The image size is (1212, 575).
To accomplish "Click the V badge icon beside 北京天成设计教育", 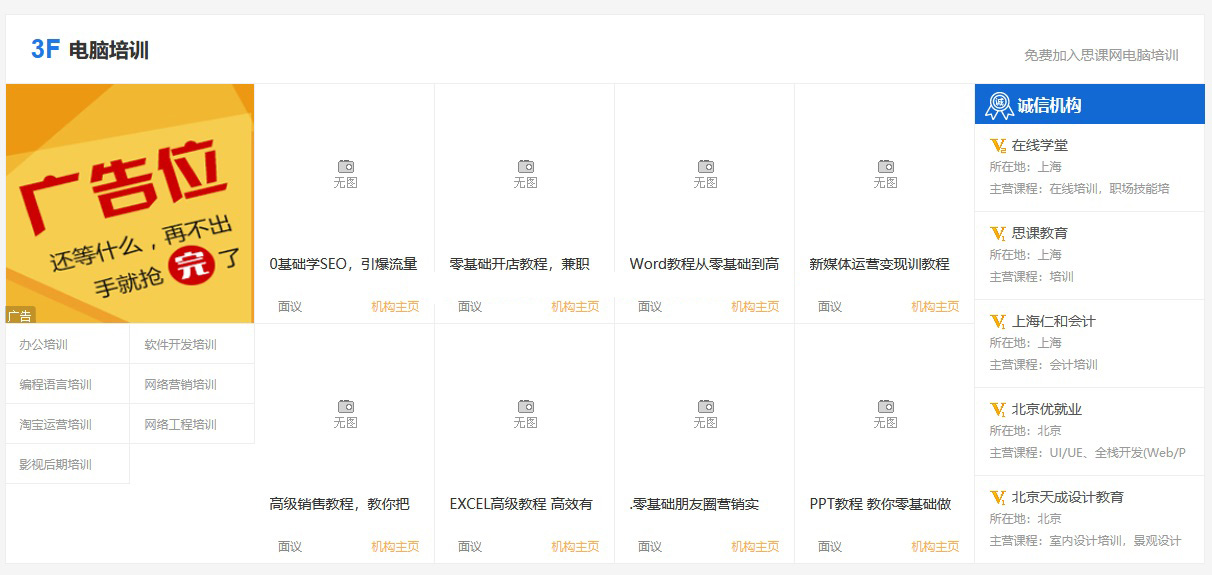I will point(997,498).
